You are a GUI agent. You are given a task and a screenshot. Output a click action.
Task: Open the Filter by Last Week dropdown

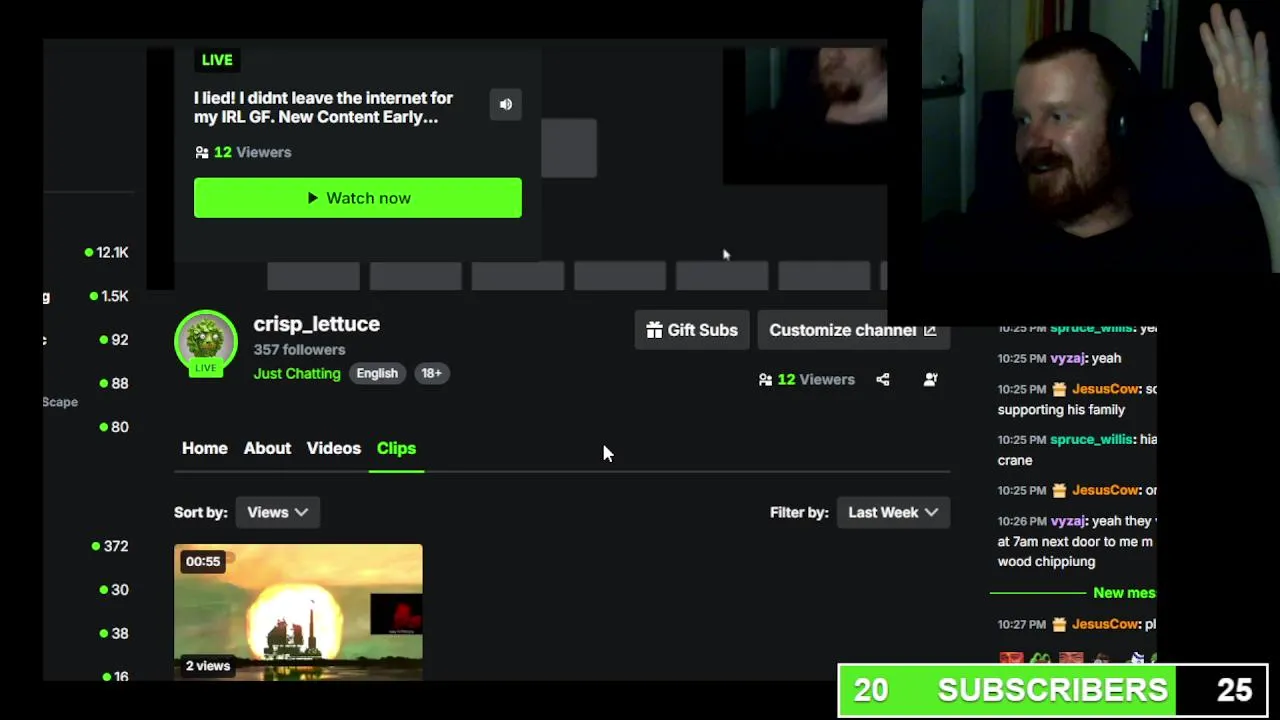point(893,512)
